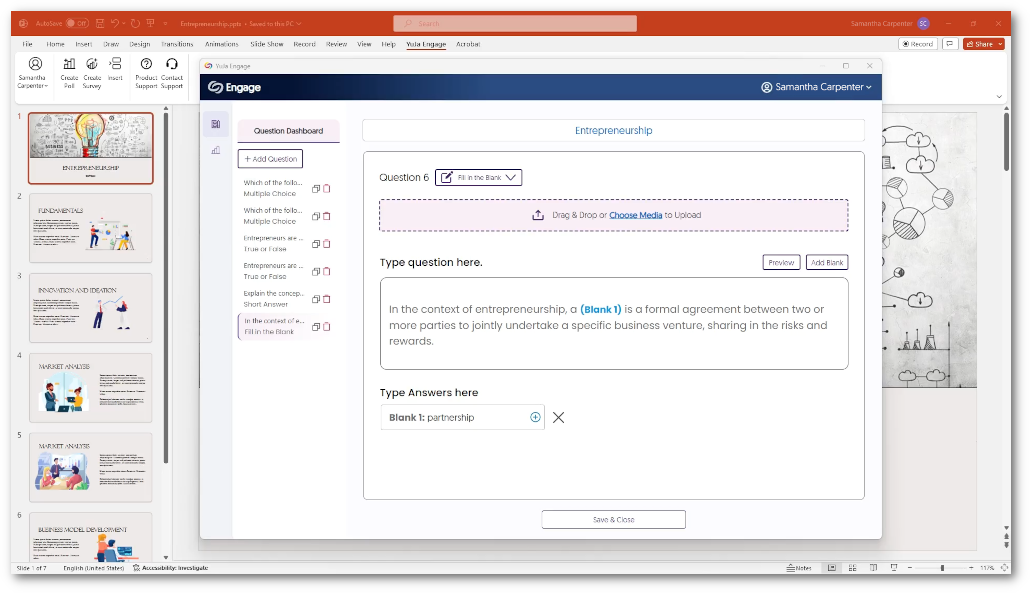Open the Fill in the Blank question type dropdown
Viewport: 1030px width, 593px height.
pos(478,177)
